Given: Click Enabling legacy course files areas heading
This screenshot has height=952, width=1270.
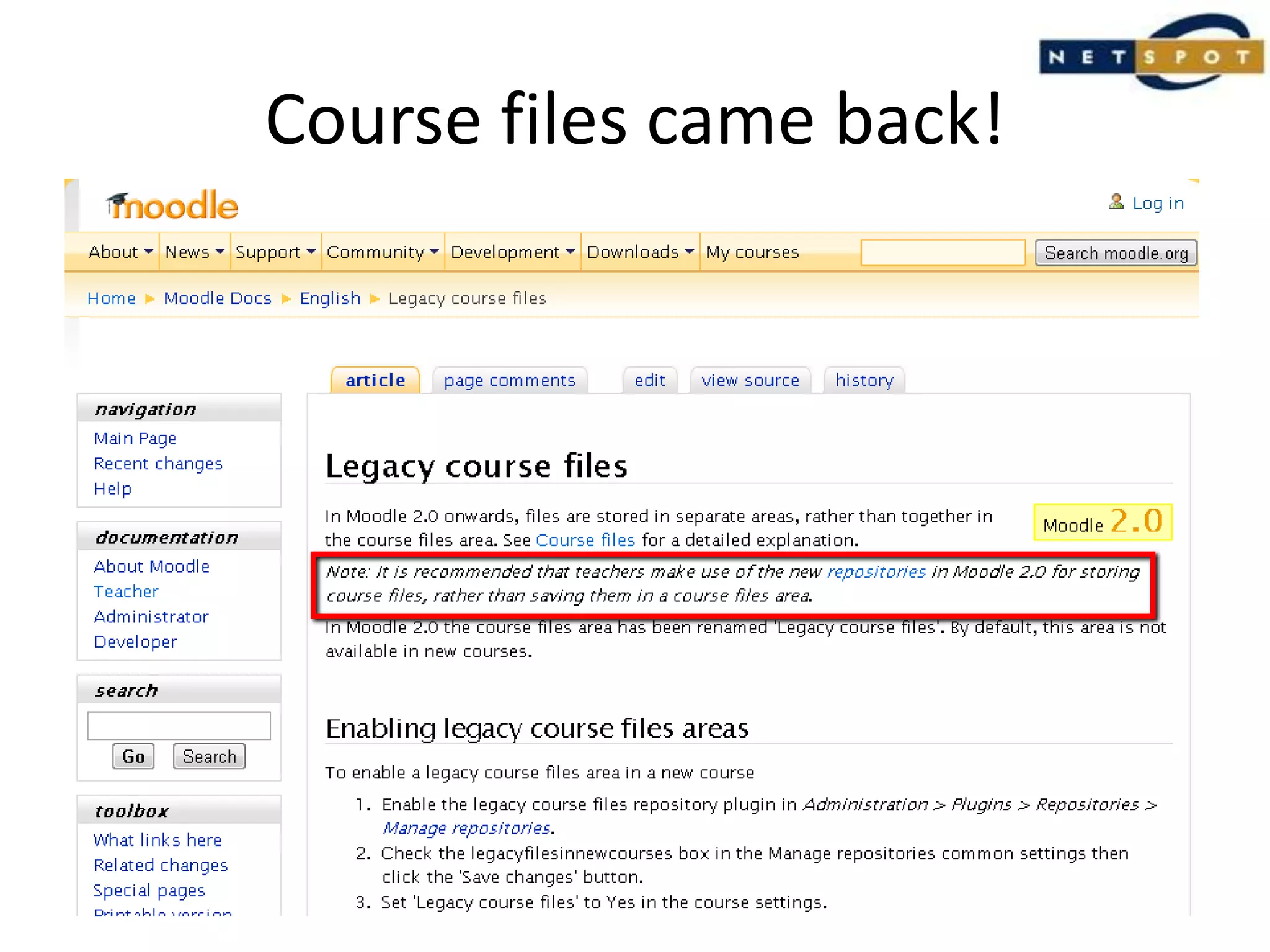Looking at the screenshot, I should click(x=537, y=728).
